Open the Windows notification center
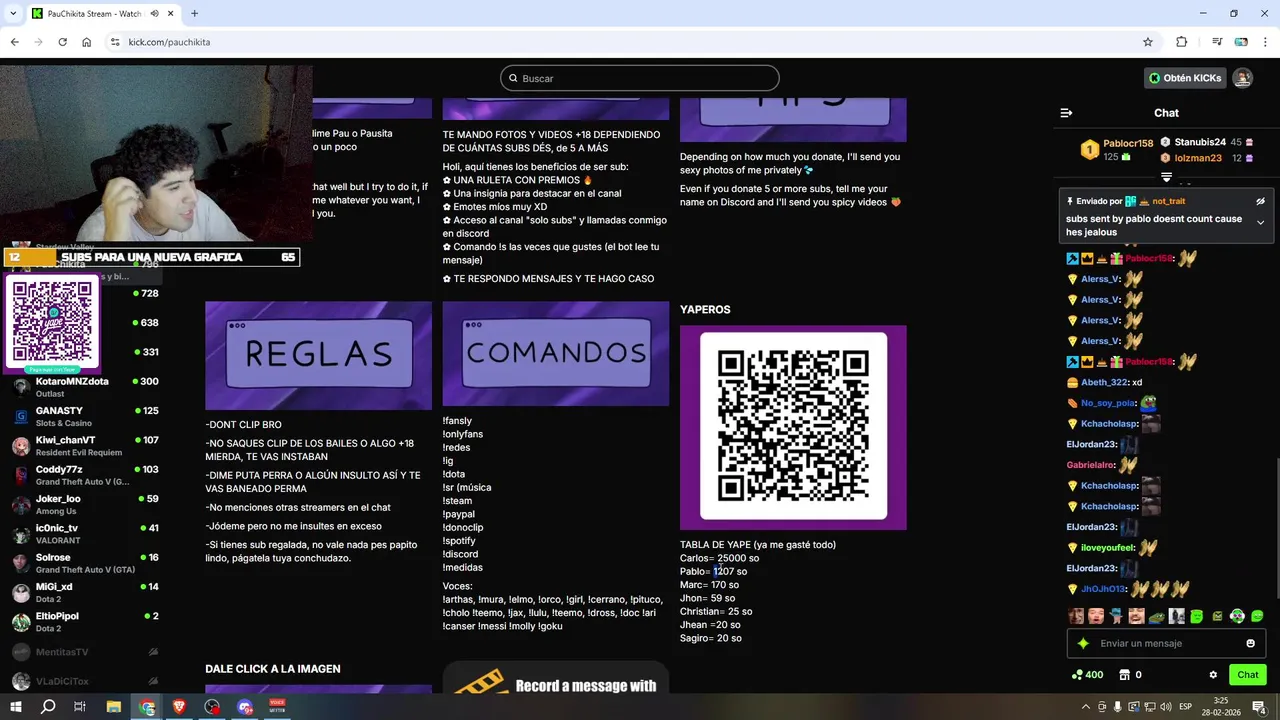This screenshot has height=720, width=1280. tap(1258, 707)
